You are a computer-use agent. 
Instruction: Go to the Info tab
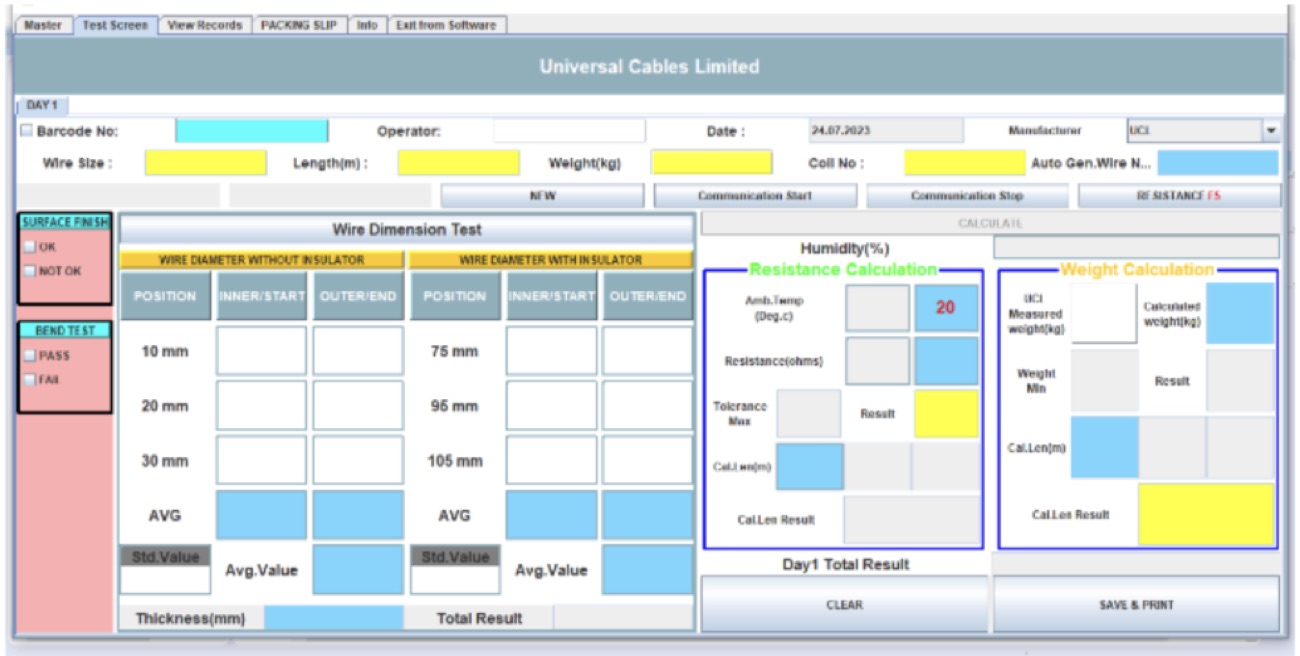pos(367,25)
